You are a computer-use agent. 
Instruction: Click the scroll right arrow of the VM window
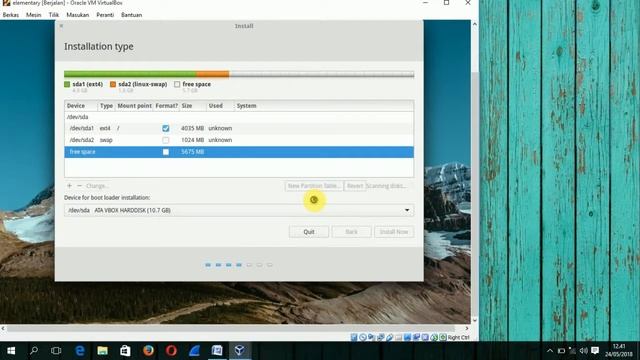467,328
